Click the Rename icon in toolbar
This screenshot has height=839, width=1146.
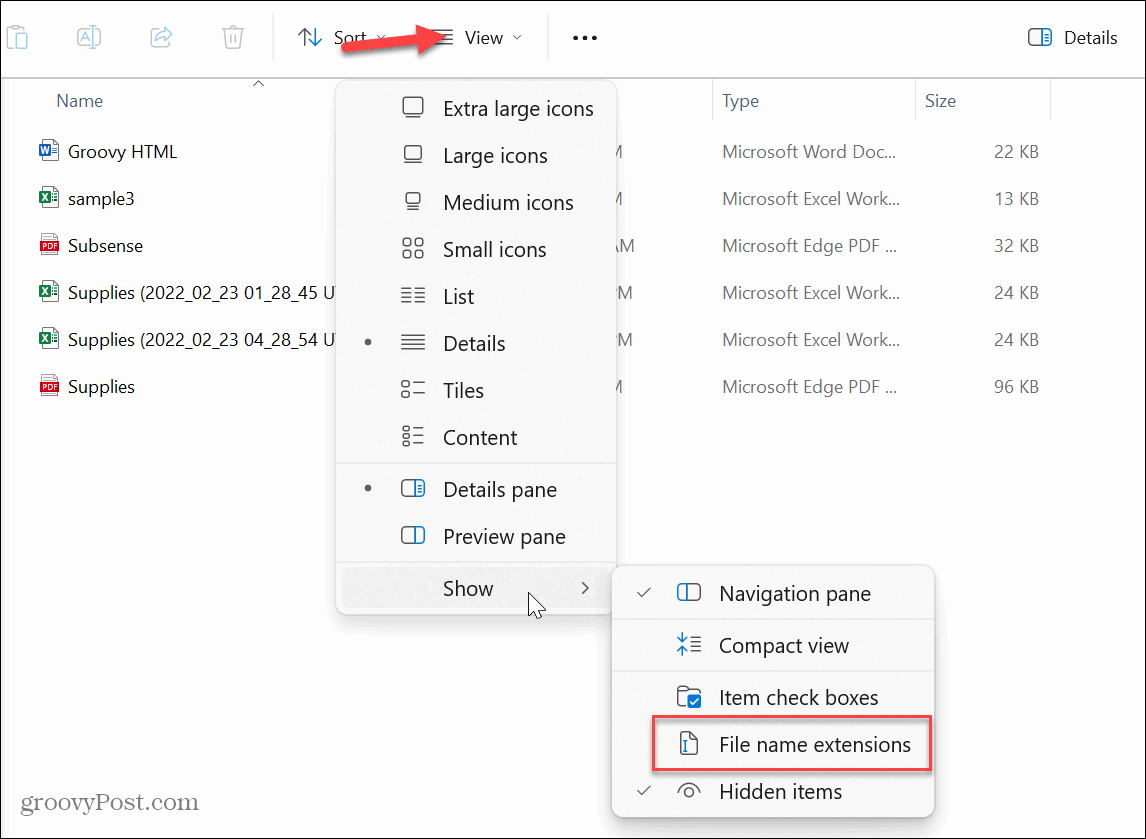[x=89, y=38]
